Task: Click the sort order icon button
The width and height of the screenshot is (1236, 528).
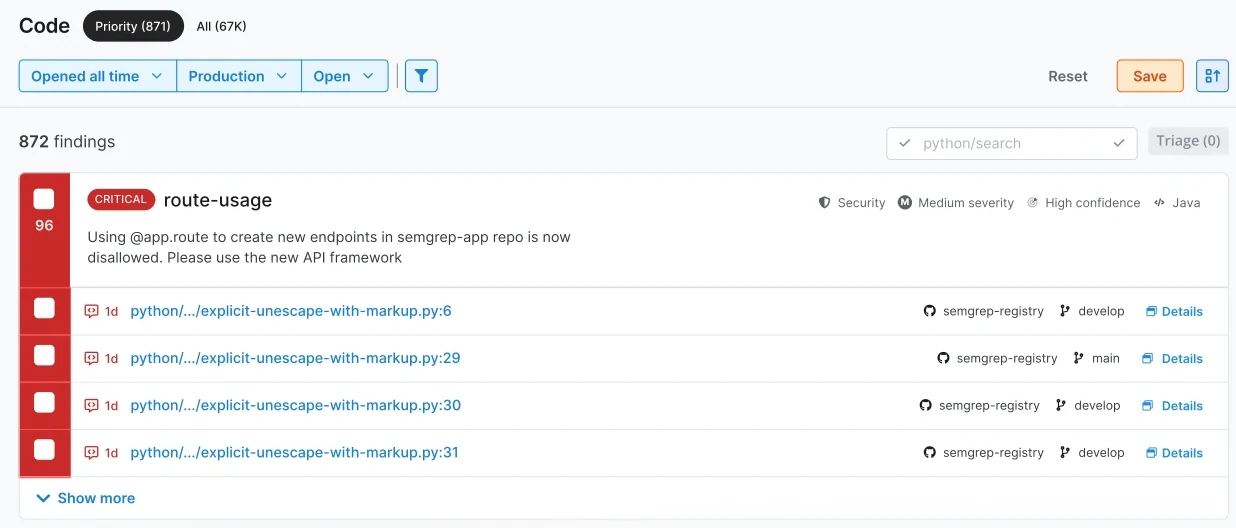Action: pos(1212,76)
